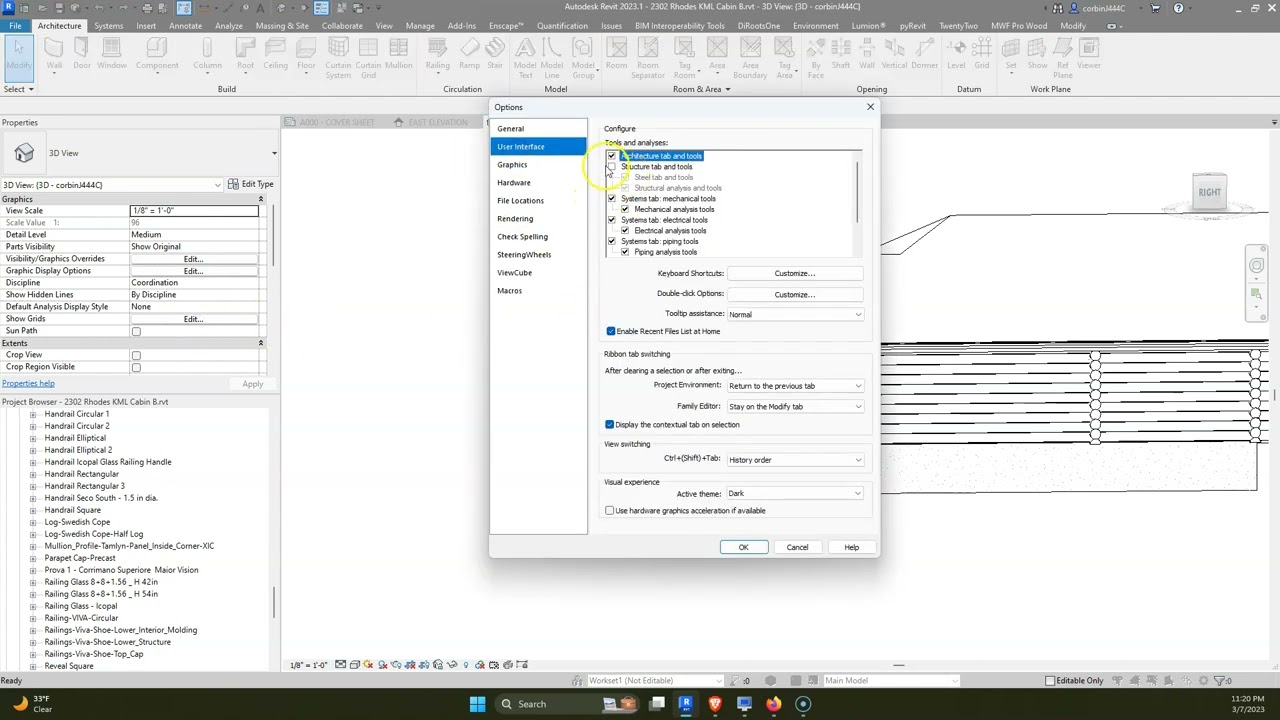Click OK in the Options dialog
This screenshot has height=720, width=1280.
point(744,547)
